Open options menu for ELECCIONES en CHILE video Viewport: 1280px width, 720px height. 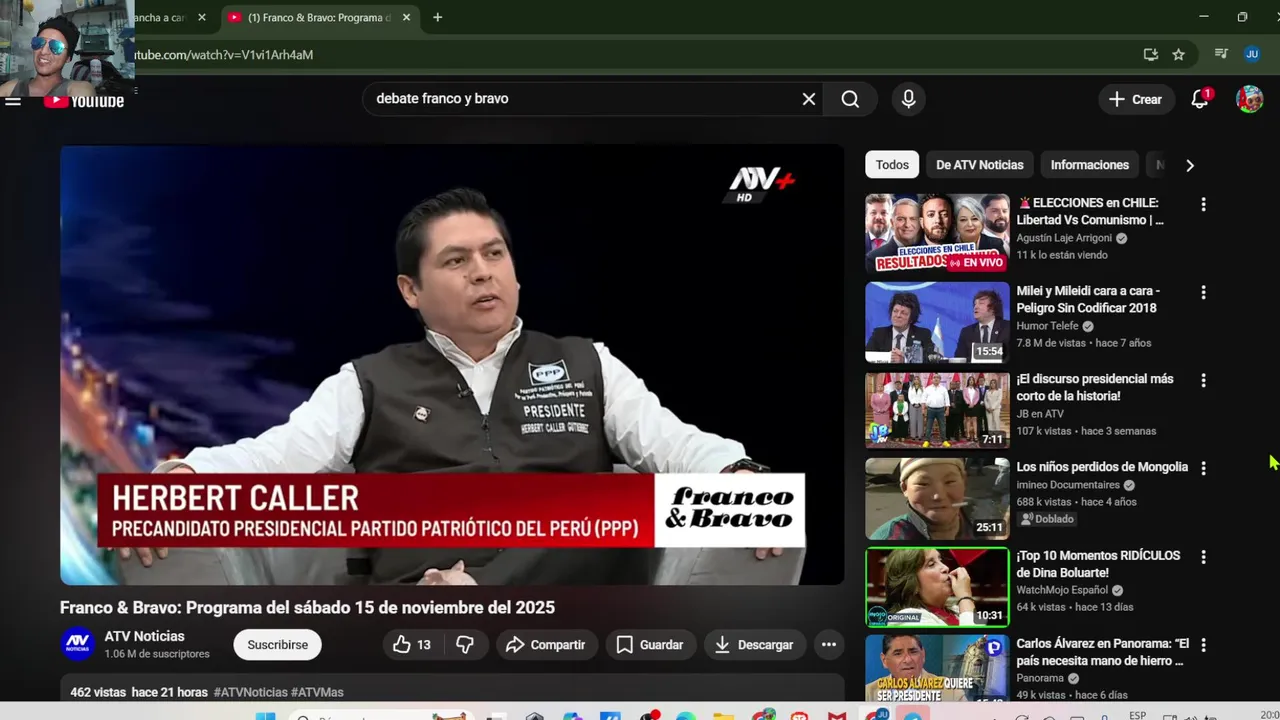(1203, 204)
